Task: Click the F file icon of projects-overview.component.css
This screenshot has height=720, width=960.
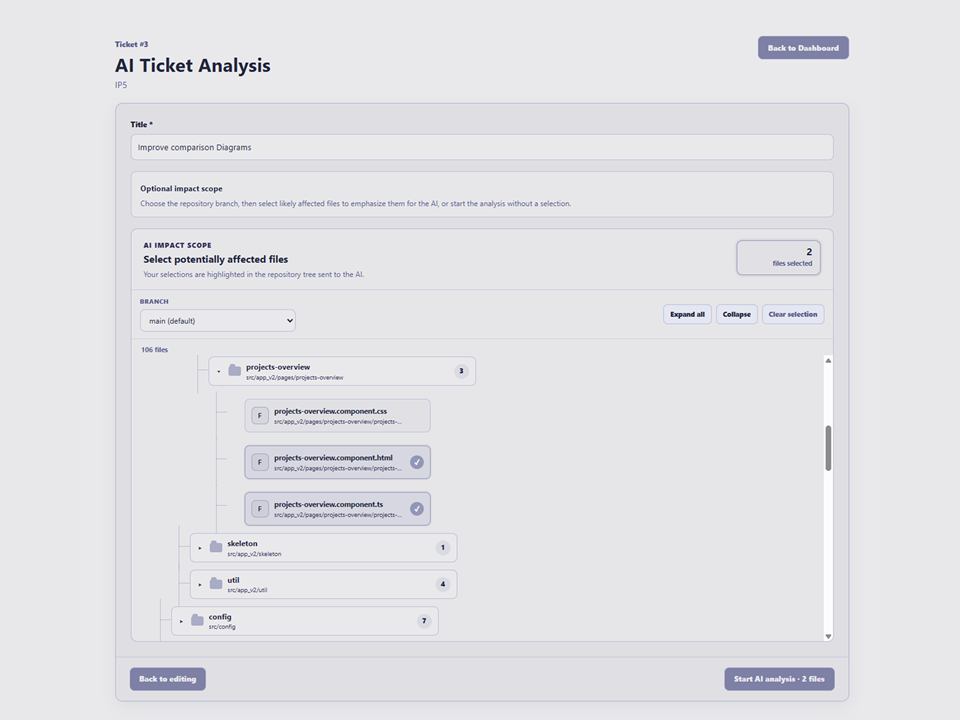Action: pyautogui.click(x=260, y=416)
